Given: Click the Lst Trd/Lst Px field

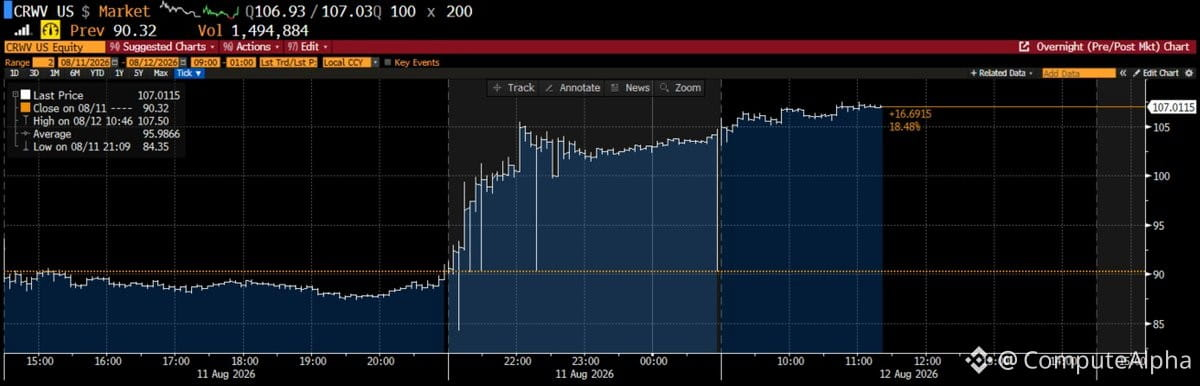Looking at the screenshot, I should (x=288, y=62).
